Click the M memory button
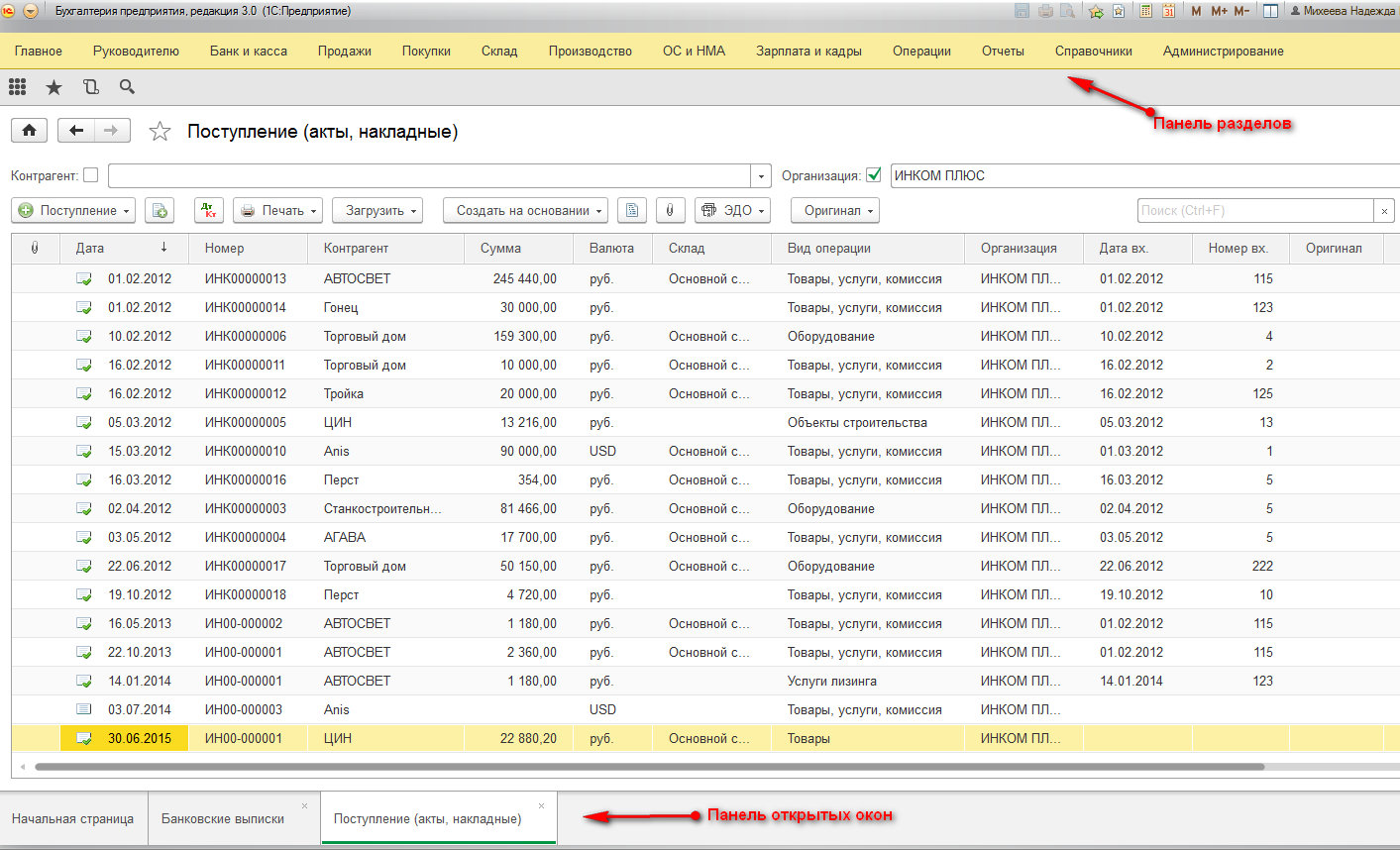Viewport: 1400px width, 850px height. (1196, 11)
